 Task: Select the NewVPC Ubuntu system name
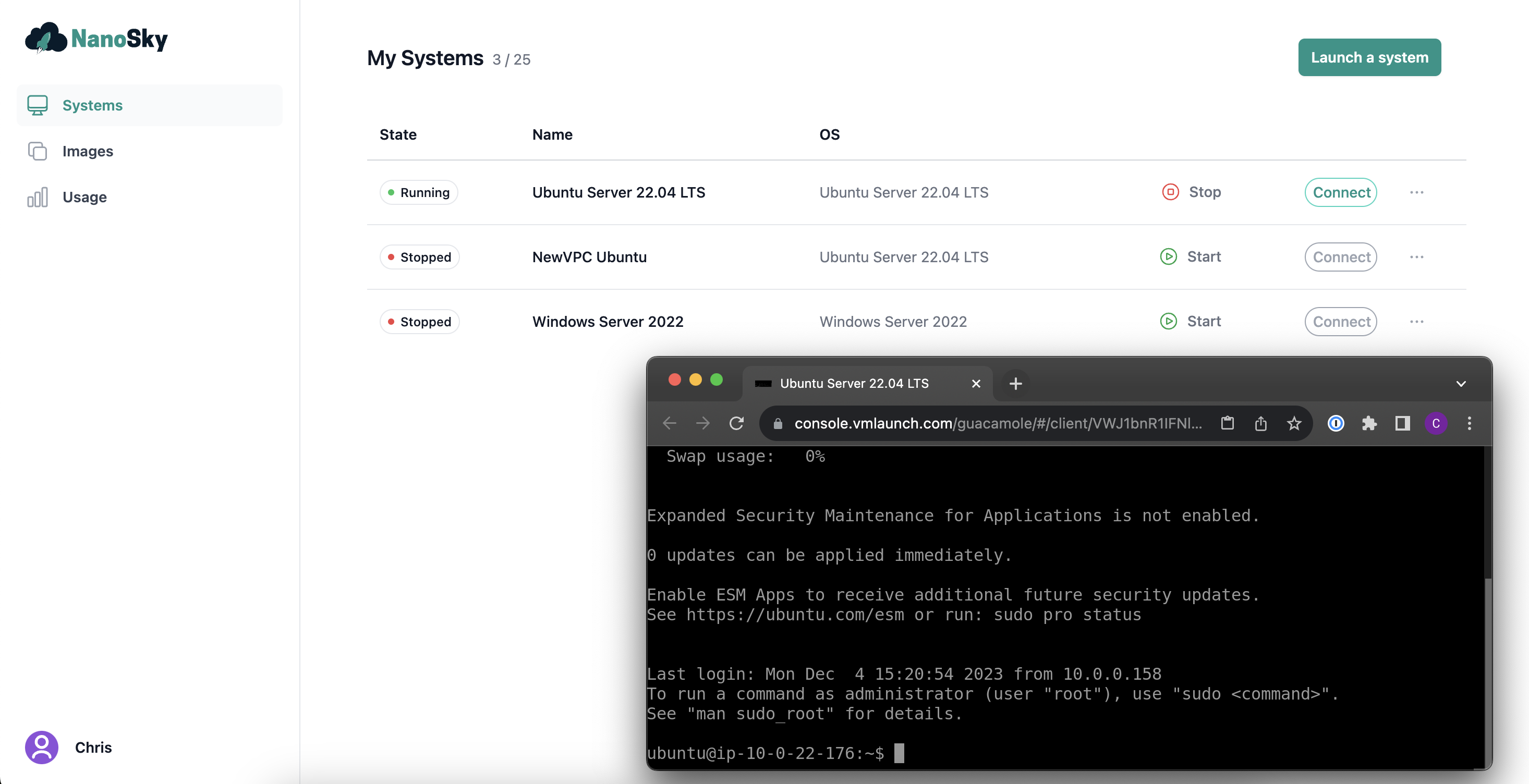coord(589,257)
